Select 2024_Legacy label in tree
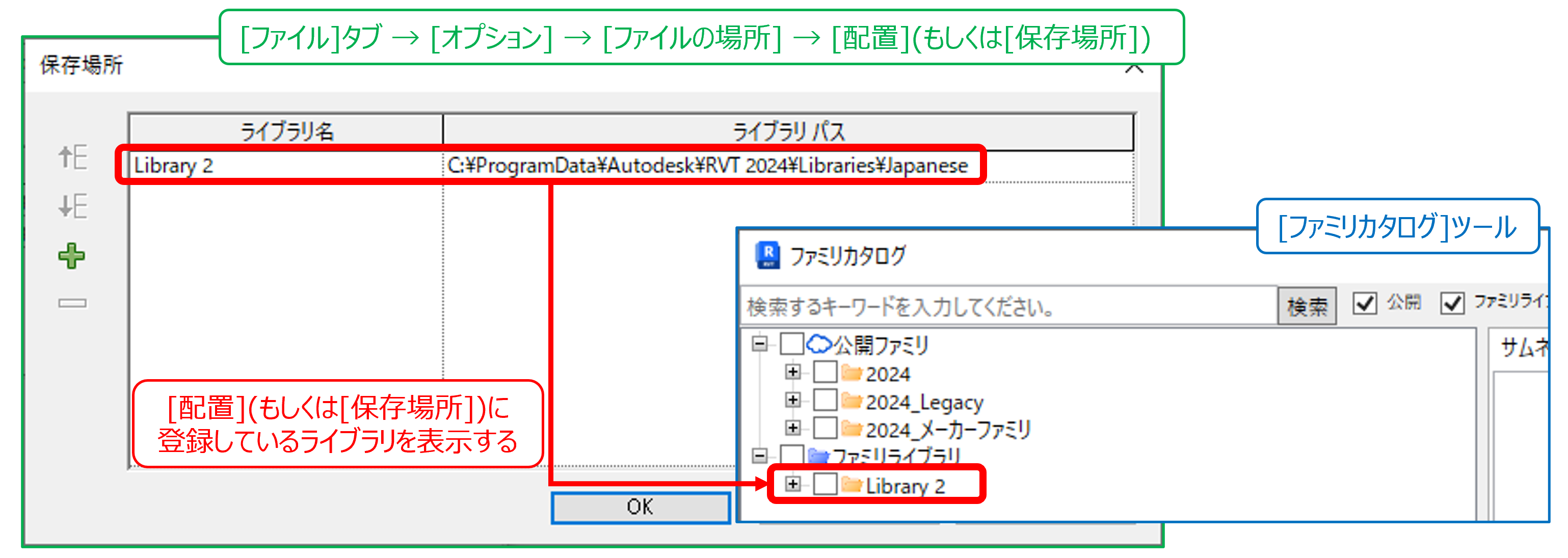 [x=924, y=402]
